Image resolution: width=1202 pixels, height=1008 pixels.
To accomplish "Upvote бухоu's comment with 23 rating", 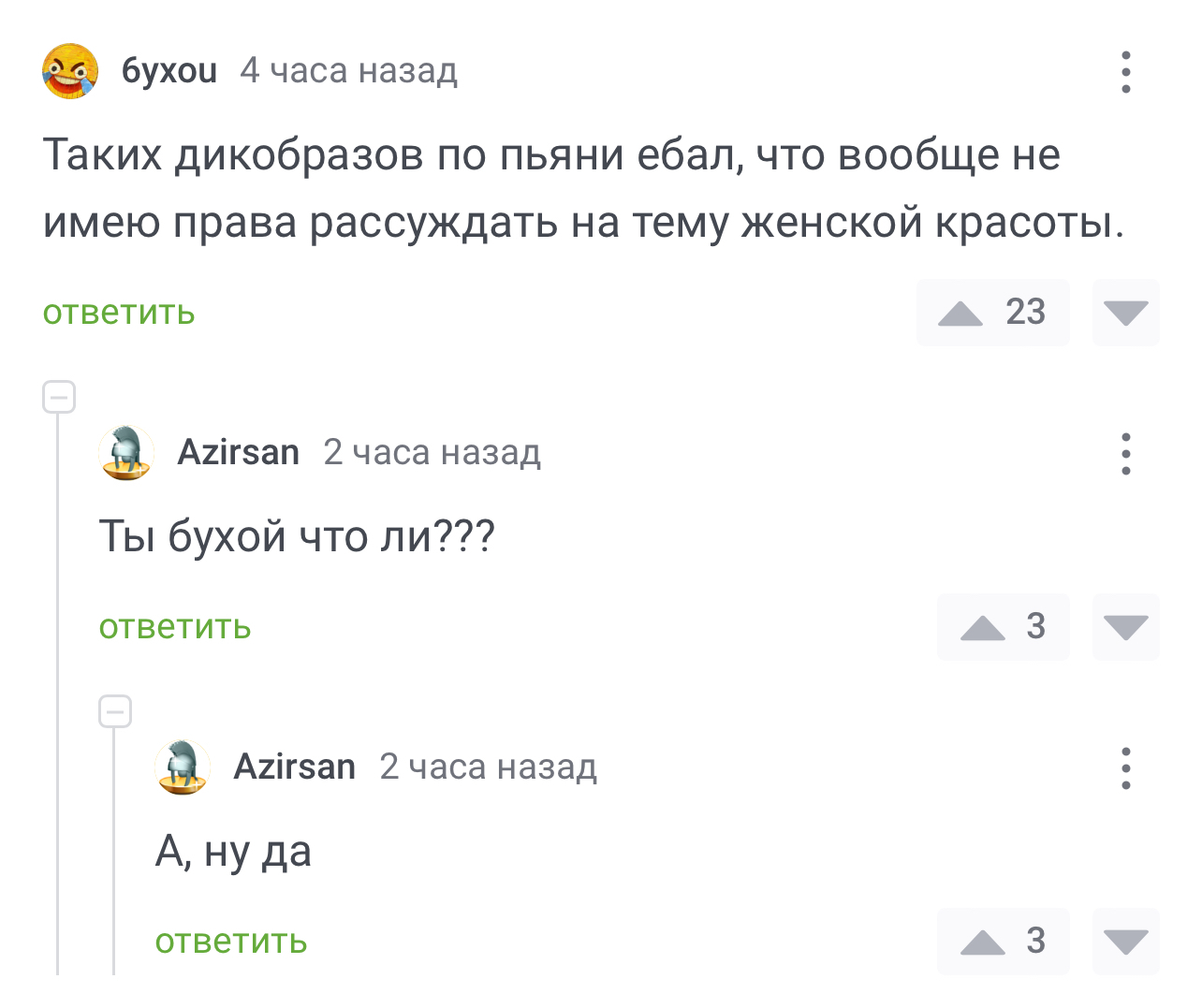I will (x=961, y=313).
